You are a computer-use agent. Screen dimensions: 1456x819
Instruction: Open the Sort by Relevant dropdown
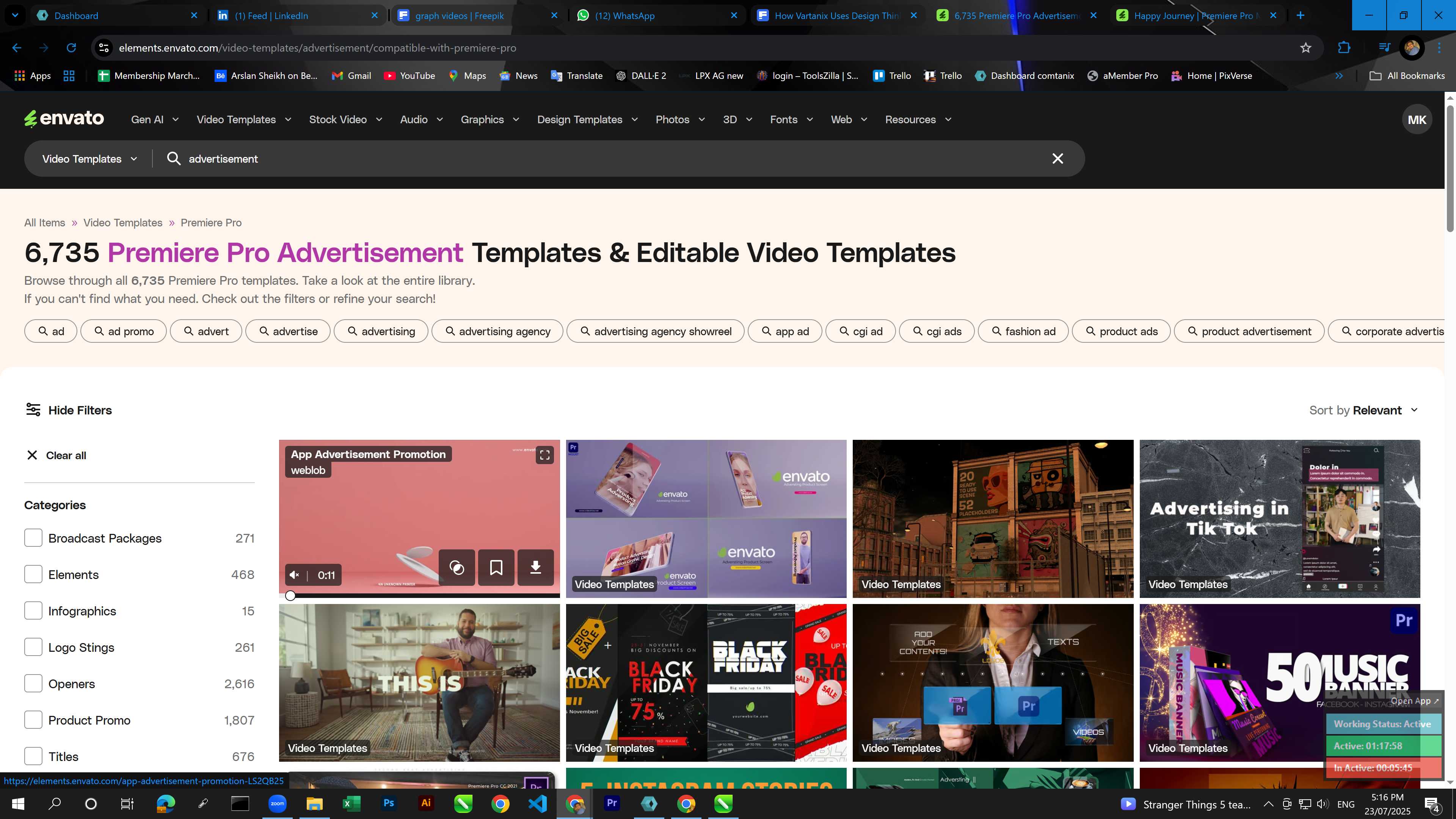(x=1363, y=410)
